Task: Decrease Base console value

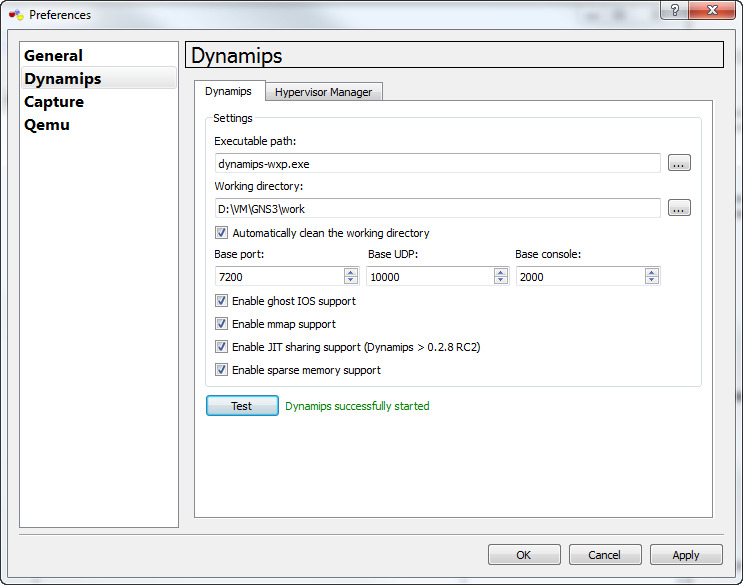Action: click(x=652, y=280)
